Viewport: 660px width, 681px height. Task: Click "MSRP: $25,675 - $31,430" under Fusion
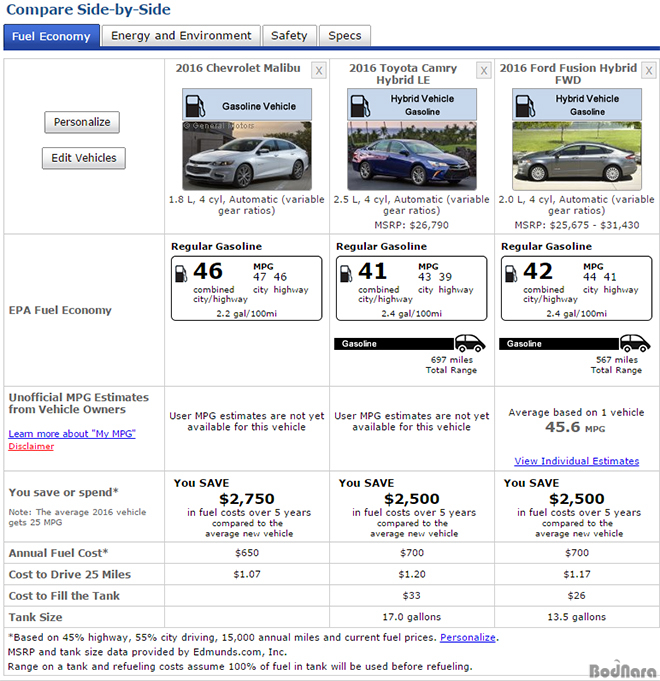(x=577, y=225)
